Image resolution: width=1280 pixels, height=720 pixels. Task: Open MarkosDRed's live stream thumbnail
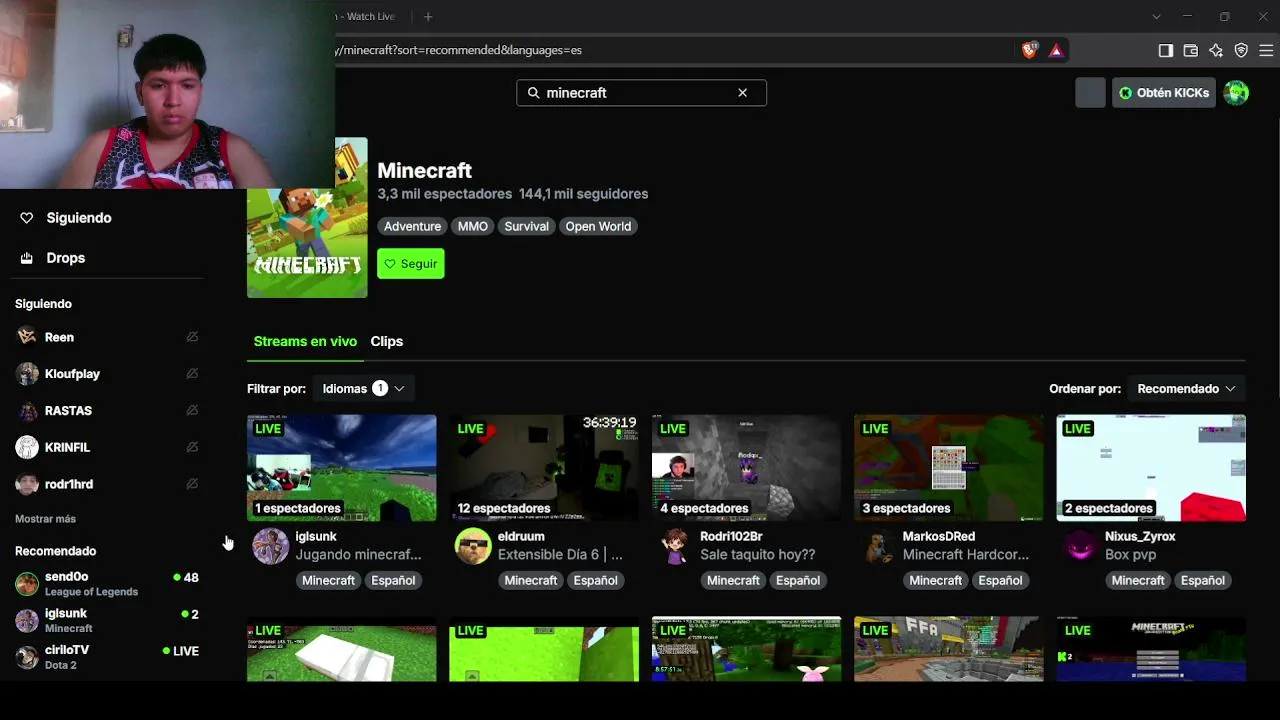pos(949,468)
